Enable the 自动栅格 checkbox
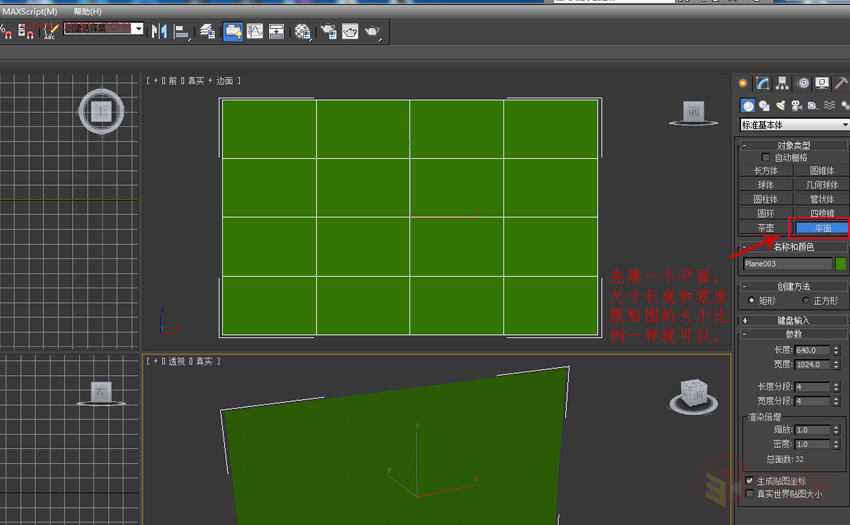 [767, 158]
